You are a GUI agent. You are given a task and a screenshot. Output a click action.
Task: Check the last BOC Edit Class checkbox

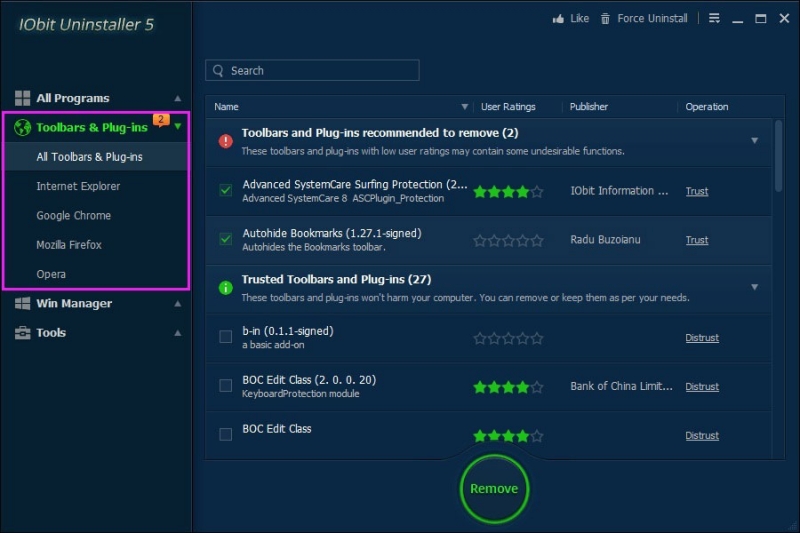point(226,435)
